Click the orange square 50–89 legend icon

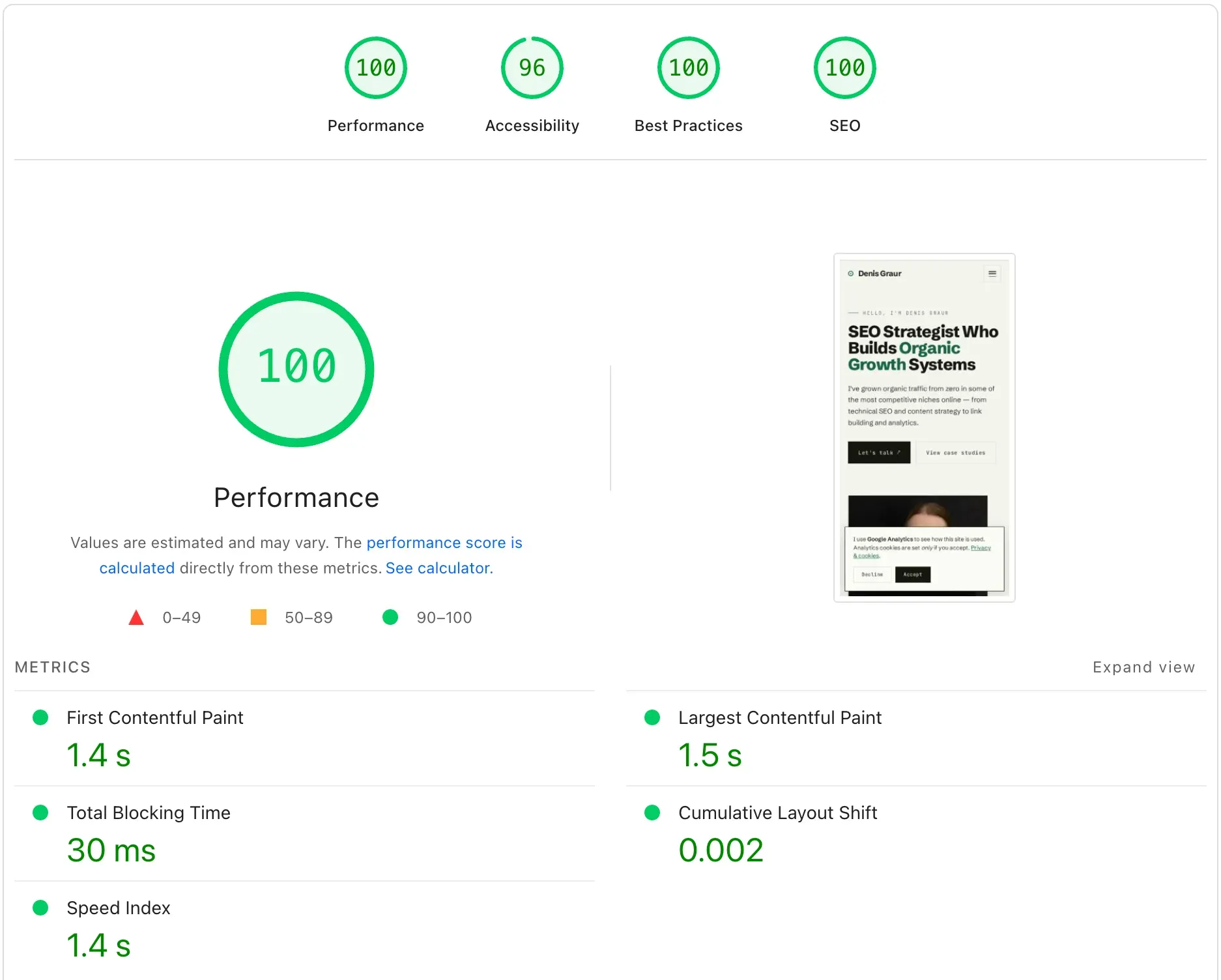pos(259,617)
